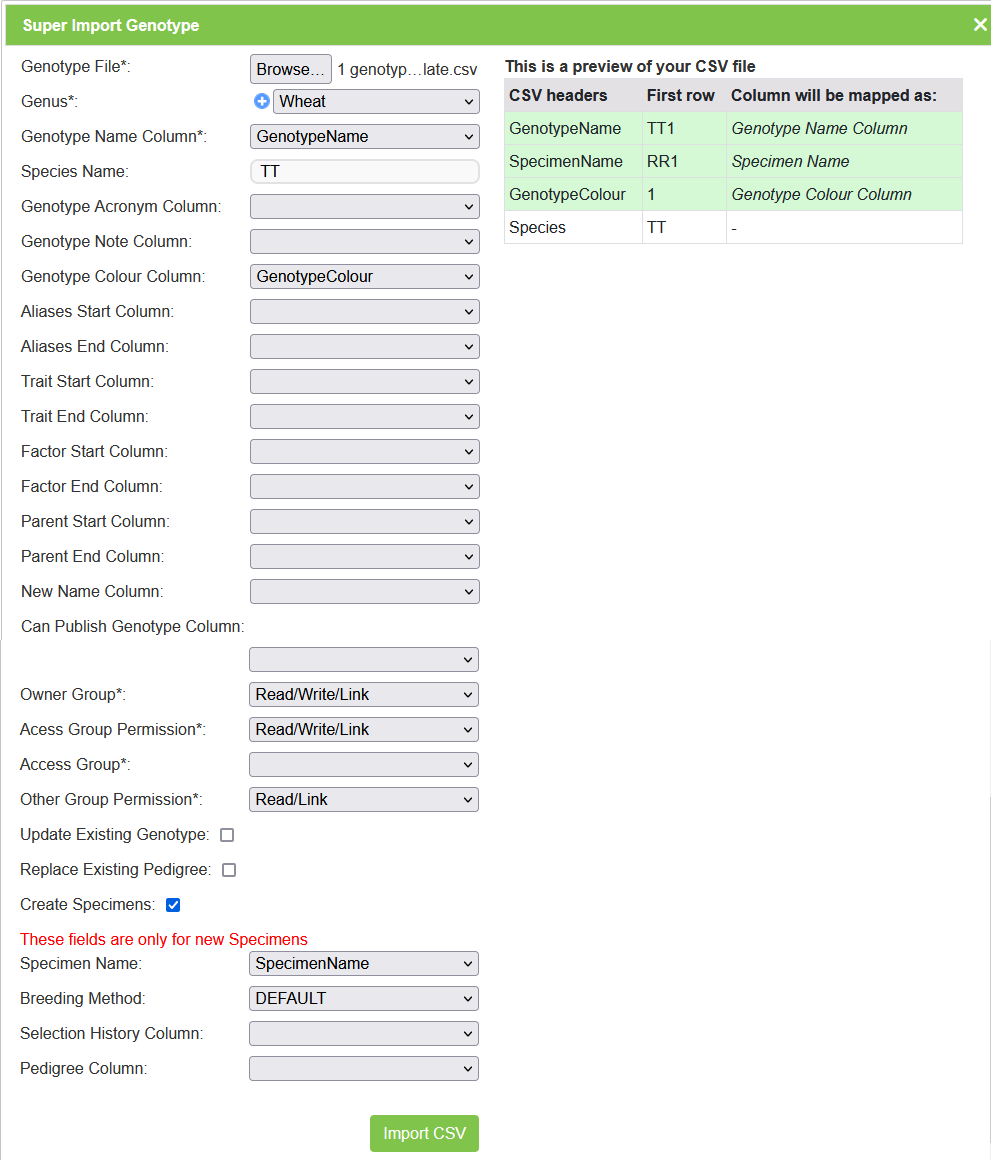Open the Access Group dropdown
The image size is (991, 1160).
coord(363,765)
